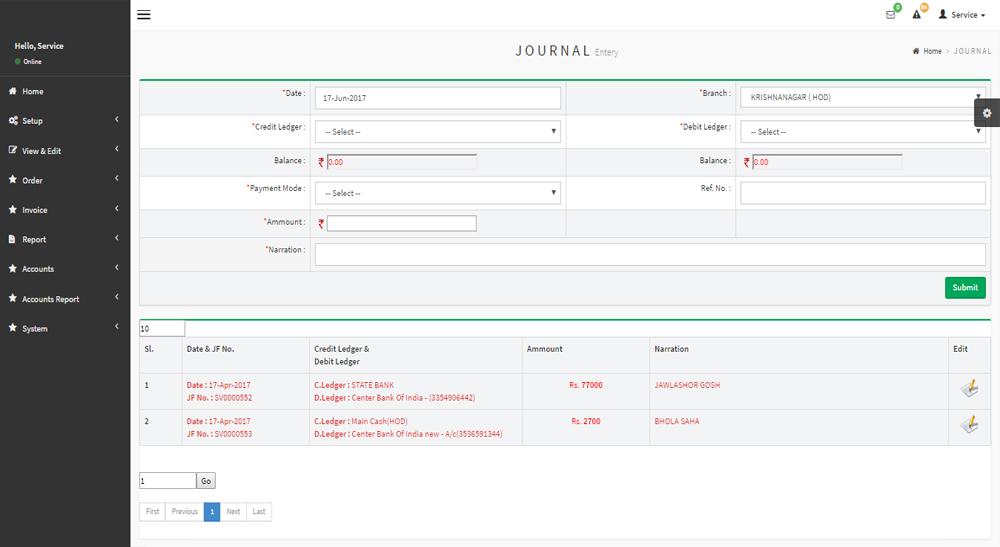
Task: Click the star icon next to Accounts Report
Action: tap(13, 298)
